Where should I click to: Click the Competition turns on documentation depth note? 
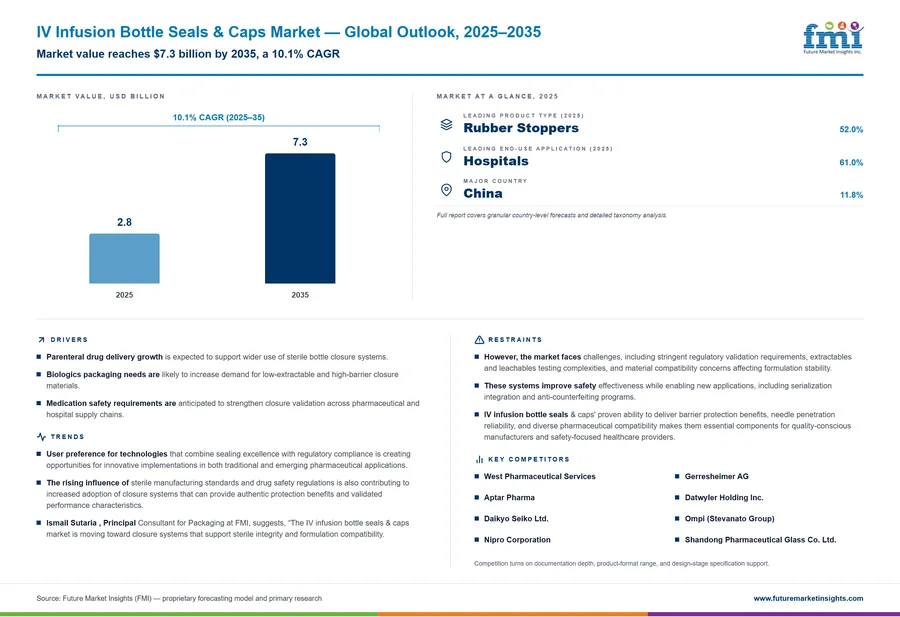pyautogui.click(x=622, y=564)
